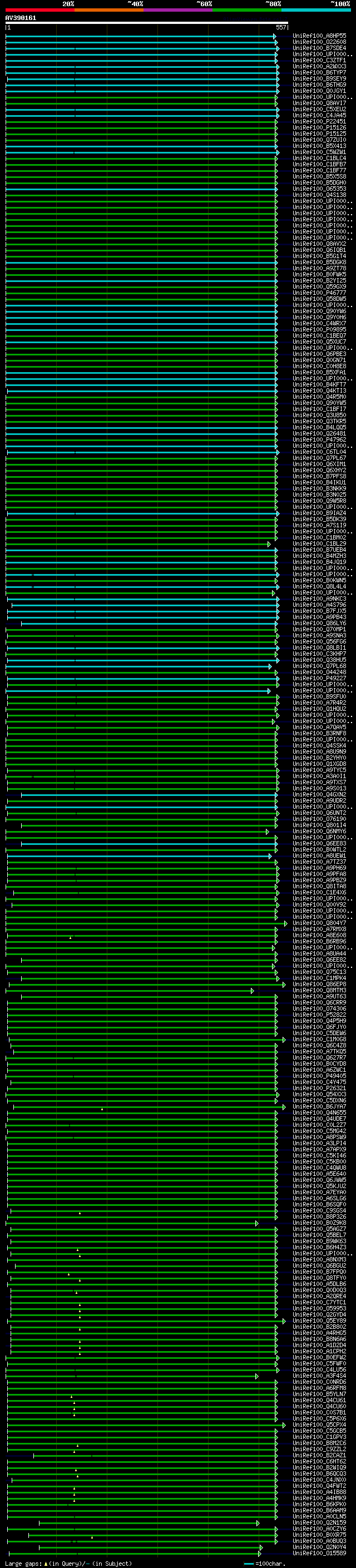Select label UniRef100_B6THG9
Viewport: 356px width, 1568px height.
319,85
